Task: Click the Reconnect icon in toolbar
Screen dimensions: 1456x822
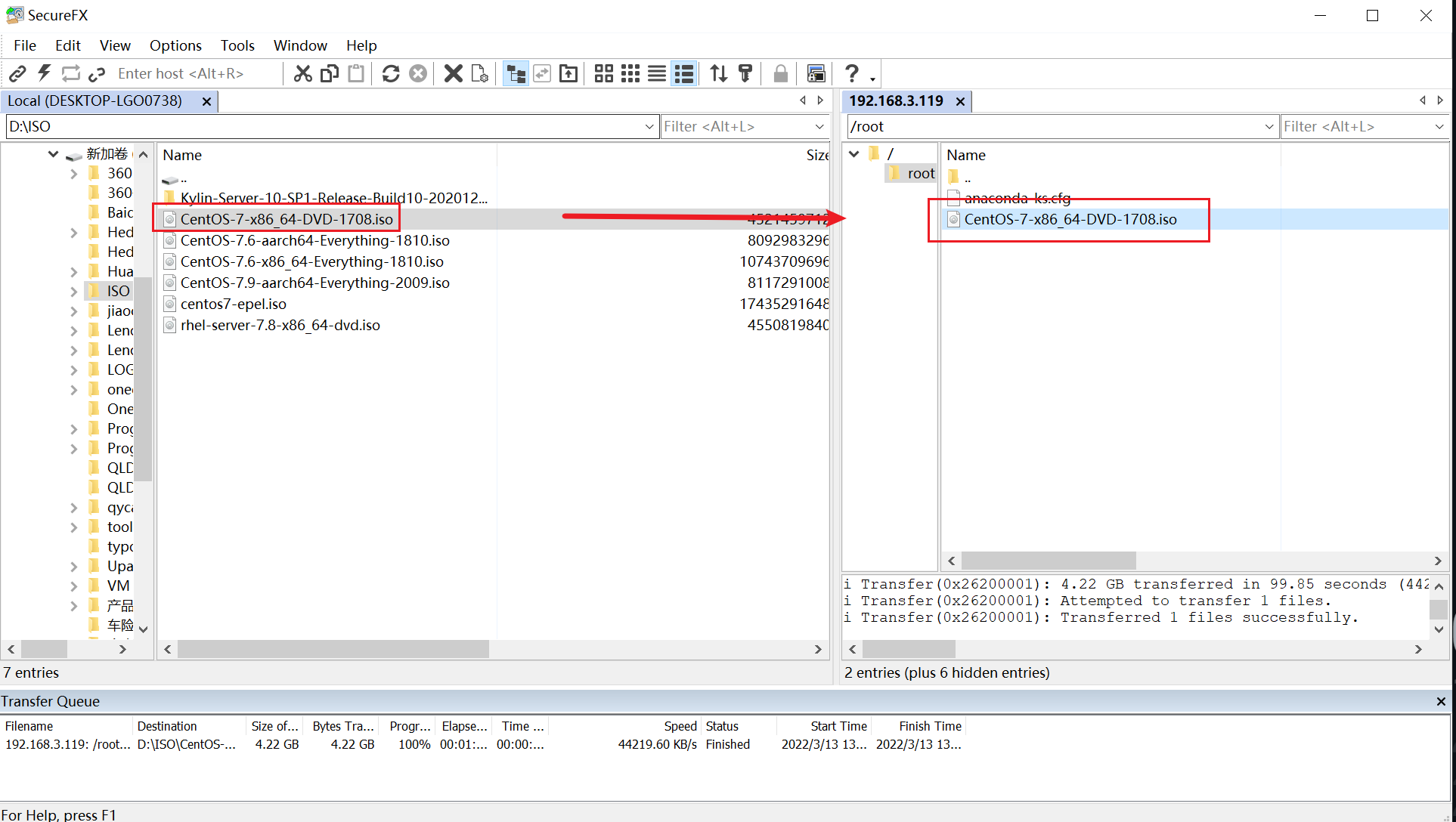Action: pos(71,73)
